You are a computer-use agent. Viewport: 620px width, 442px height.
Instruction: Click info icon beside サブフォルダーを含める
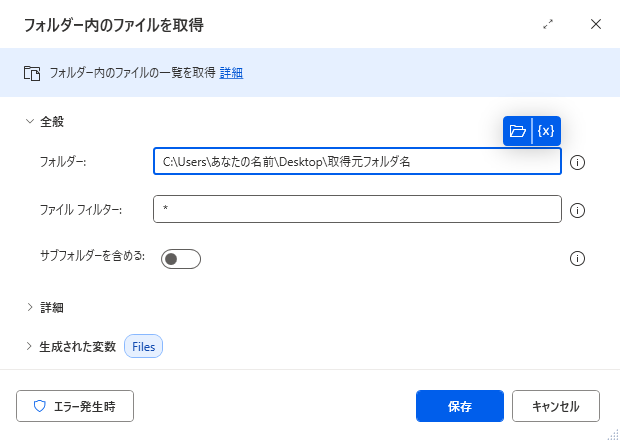point(577,259)
